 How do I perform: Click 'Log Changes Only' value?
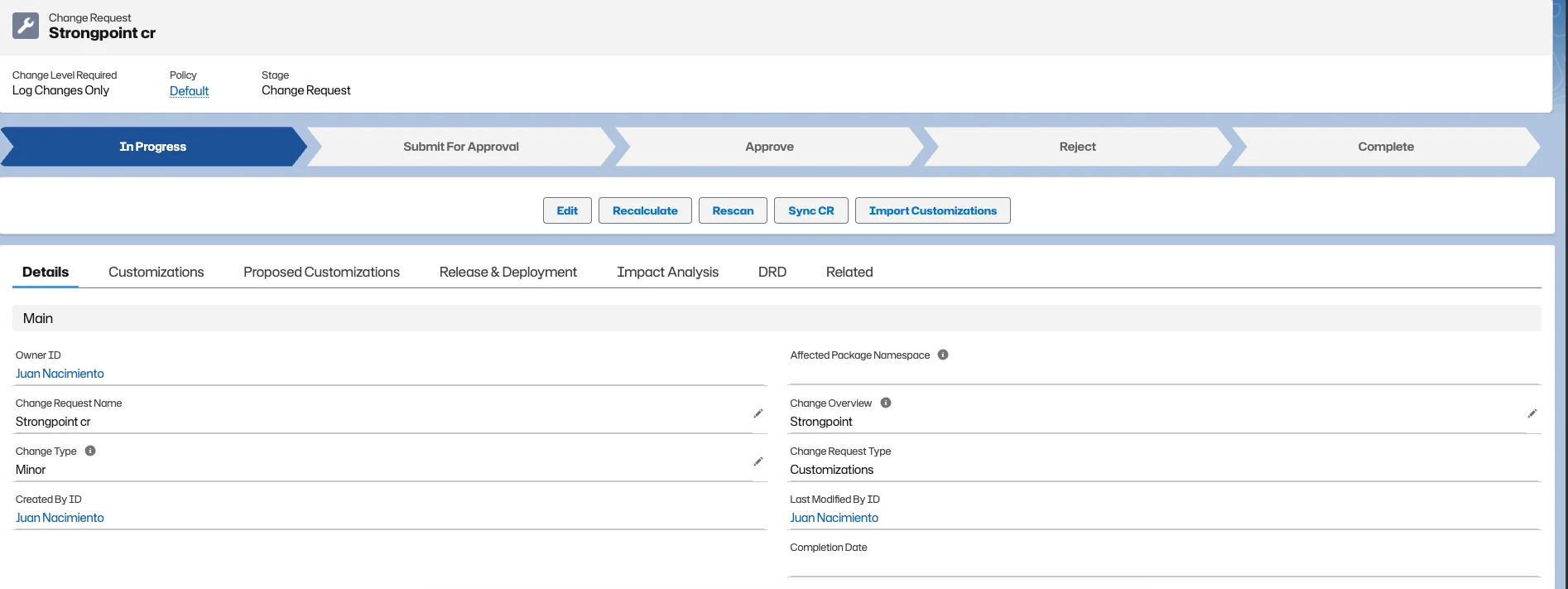[60, 90]
